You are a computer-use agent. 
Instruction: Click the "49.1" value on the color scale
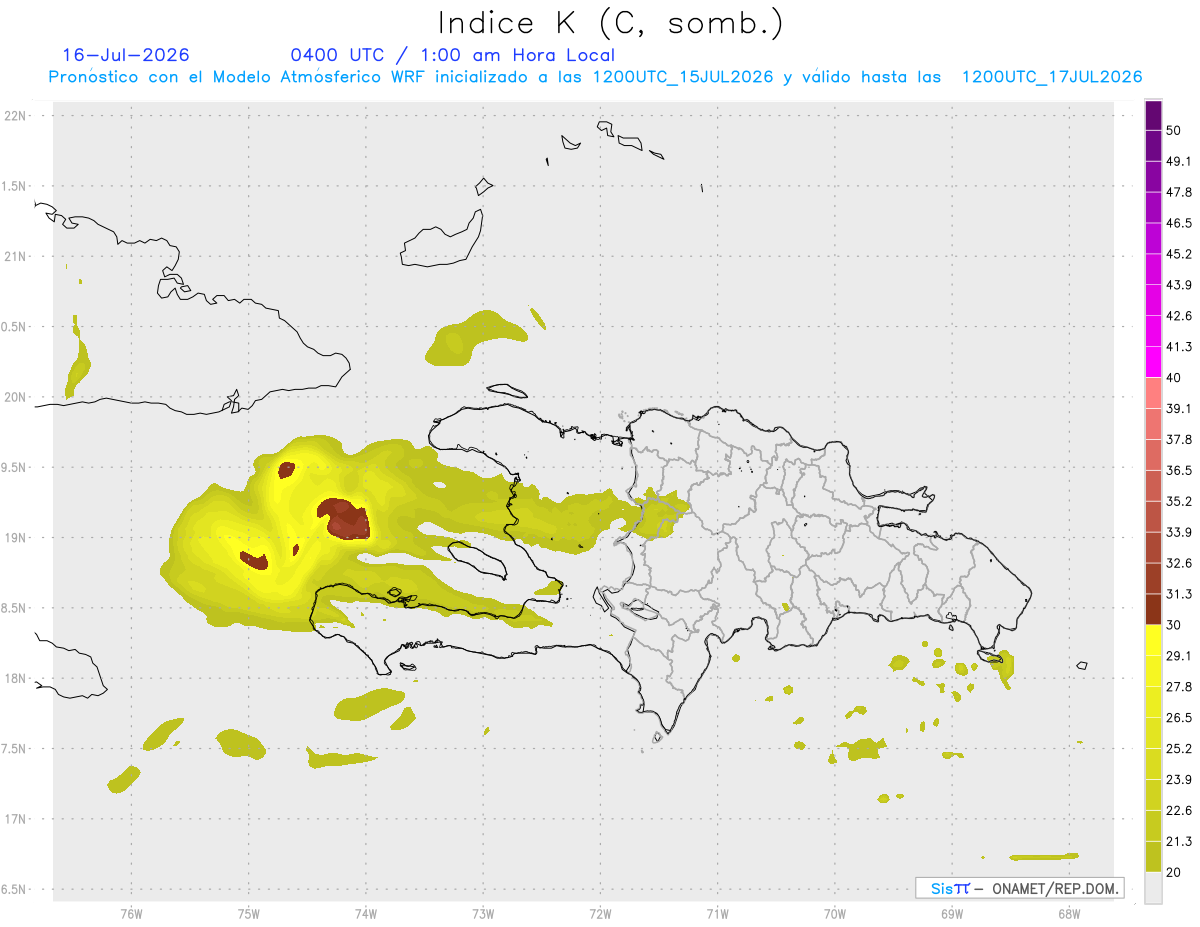tap(1180, 161)
